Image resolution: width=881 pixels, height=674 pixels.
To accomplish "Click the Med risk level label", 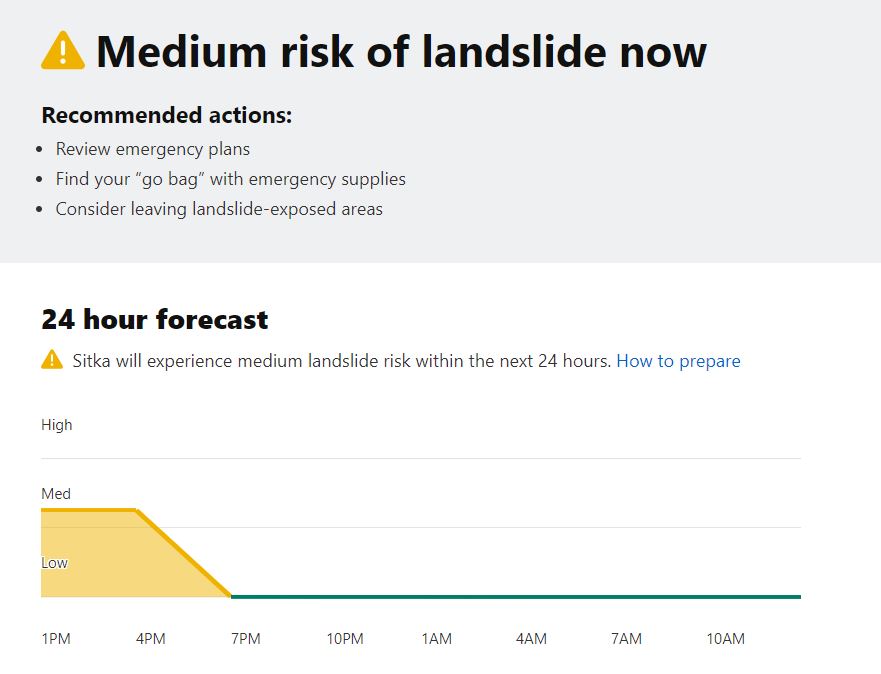I will [56, 494].
